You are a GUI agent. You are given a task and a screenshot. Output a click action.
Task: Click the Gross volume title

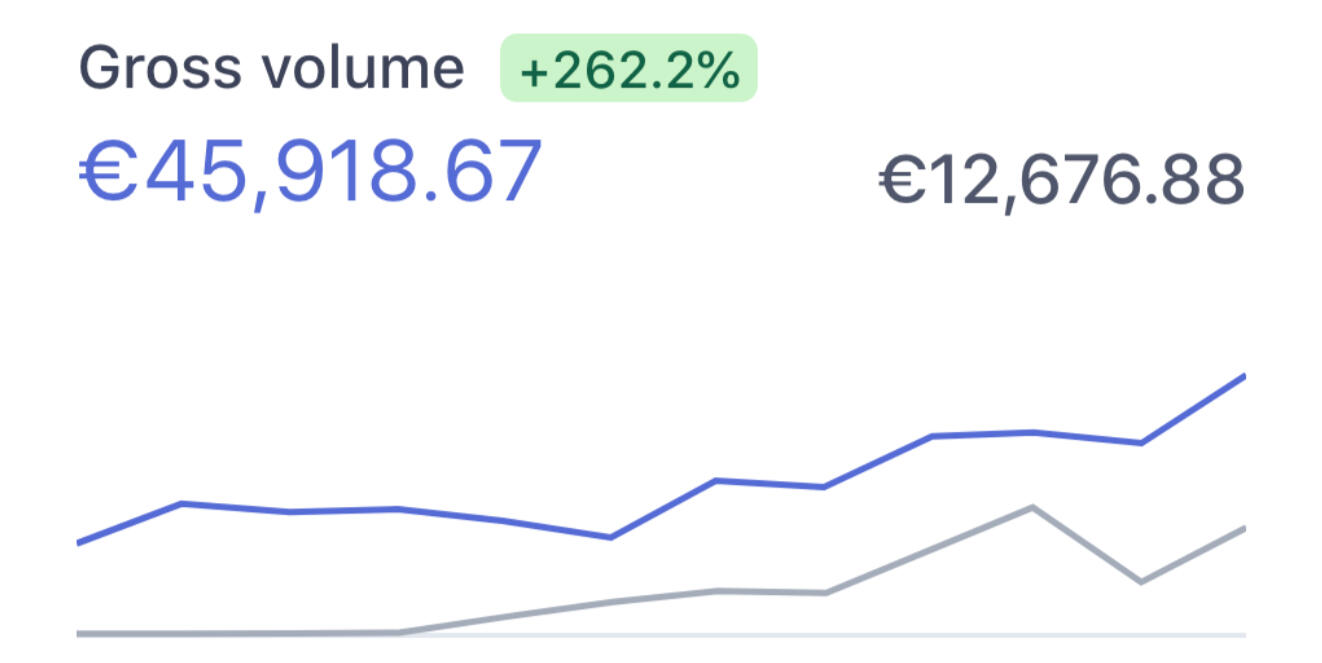(x=270, y=69)
